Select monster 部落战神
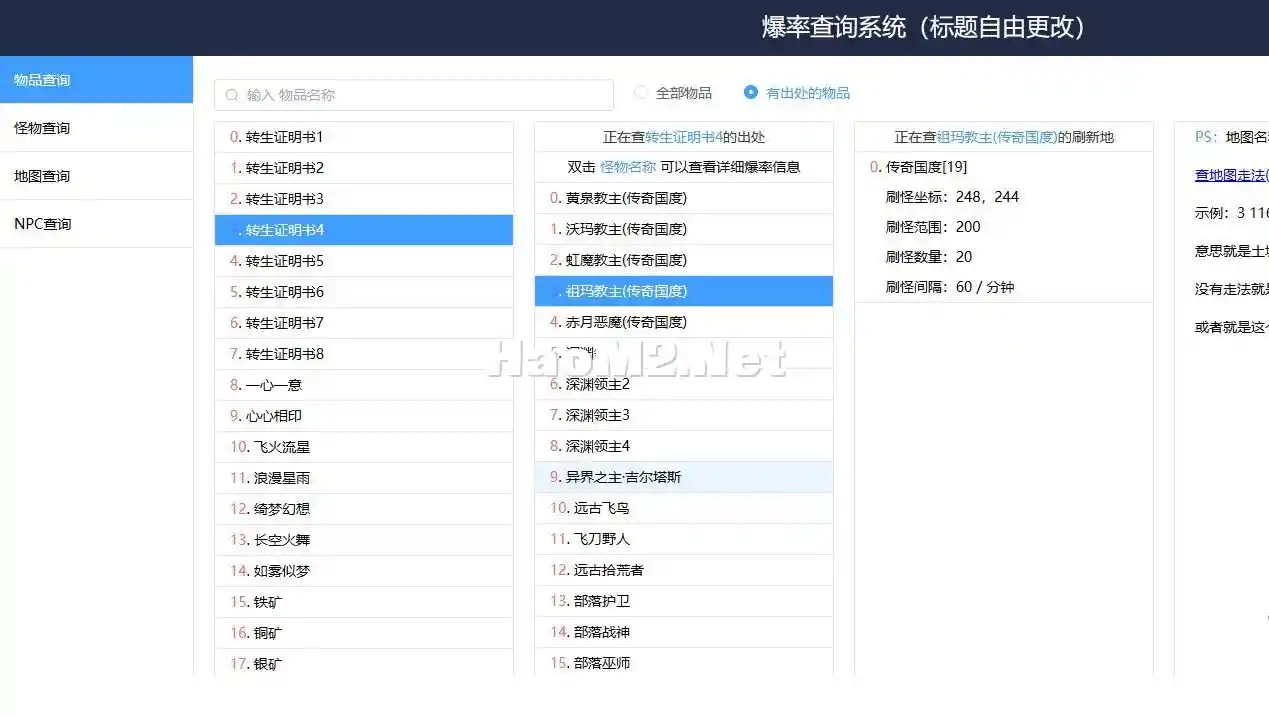The image size is (1269, 714). (x=684, y=632)
